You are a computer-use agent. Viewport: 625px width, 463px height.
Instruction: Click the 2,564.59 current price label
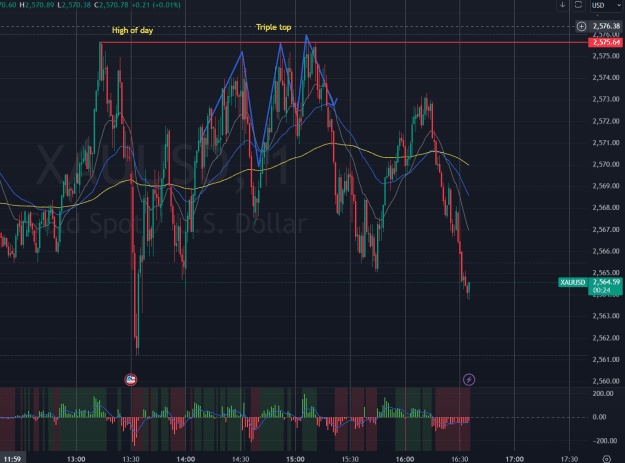[605, 286]
